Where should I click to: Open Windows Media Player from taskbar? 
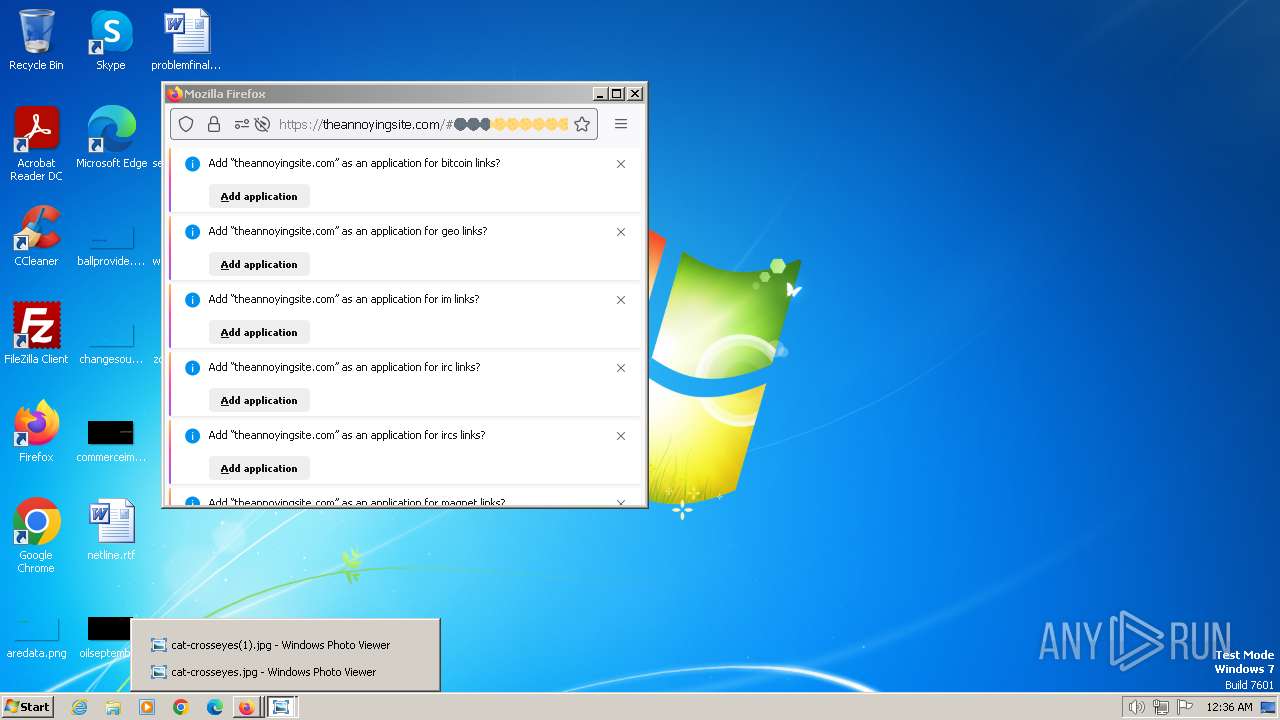pos(147,707)
